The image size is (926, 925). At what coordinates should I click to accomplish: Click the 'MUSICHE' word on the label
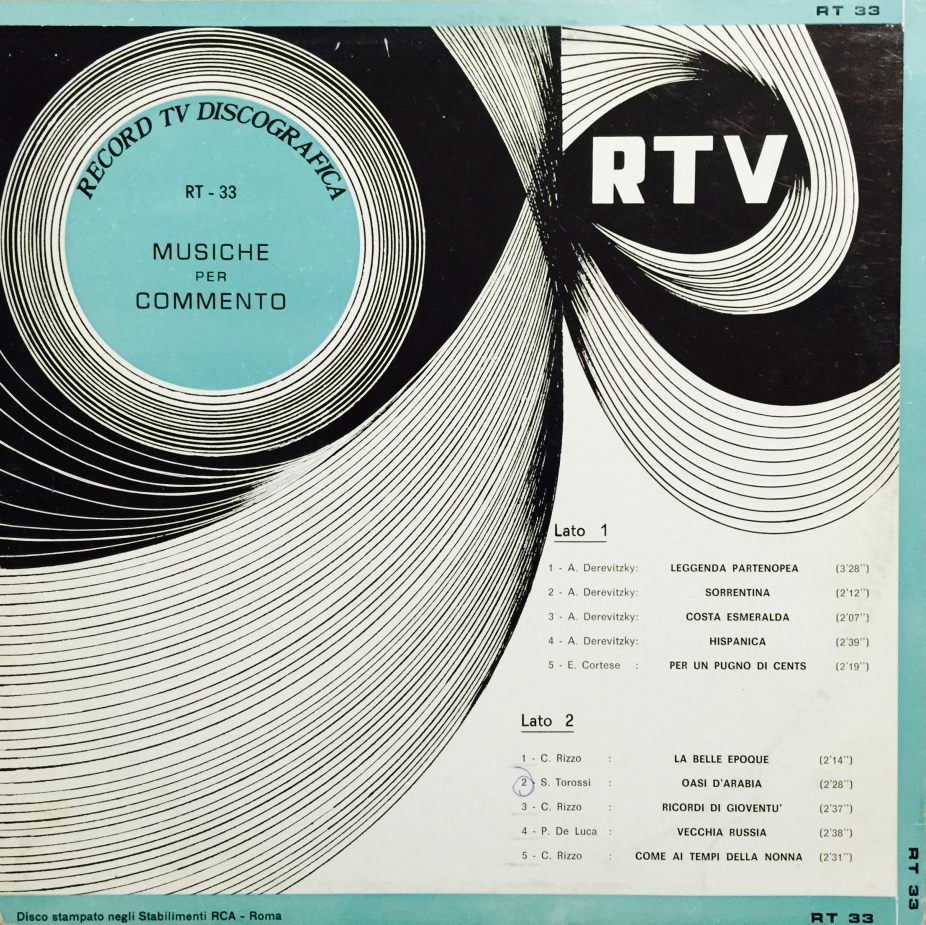211,252
